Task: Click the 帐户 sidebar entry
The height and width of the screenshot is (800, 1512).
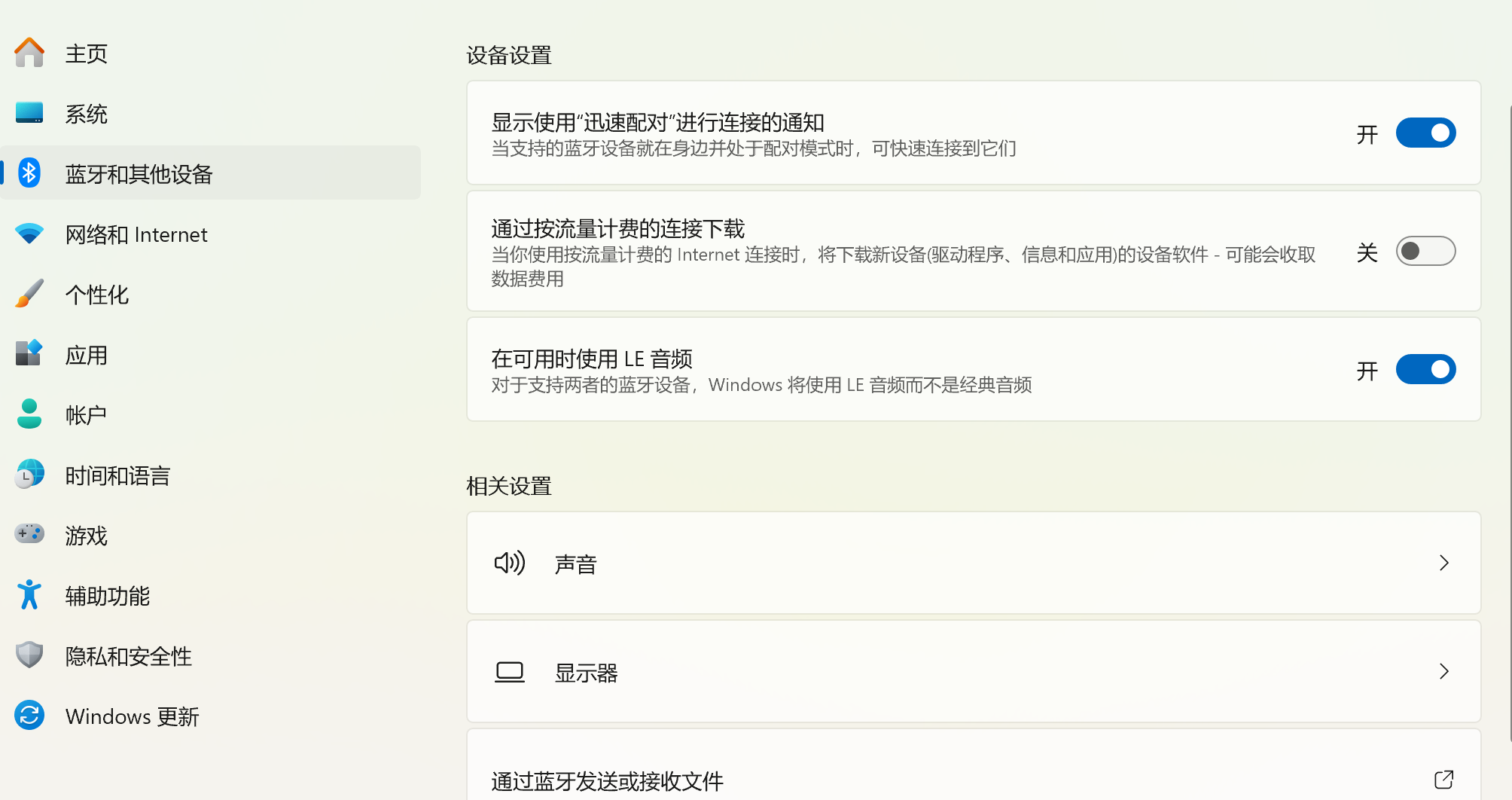Action: click(86, 415)
